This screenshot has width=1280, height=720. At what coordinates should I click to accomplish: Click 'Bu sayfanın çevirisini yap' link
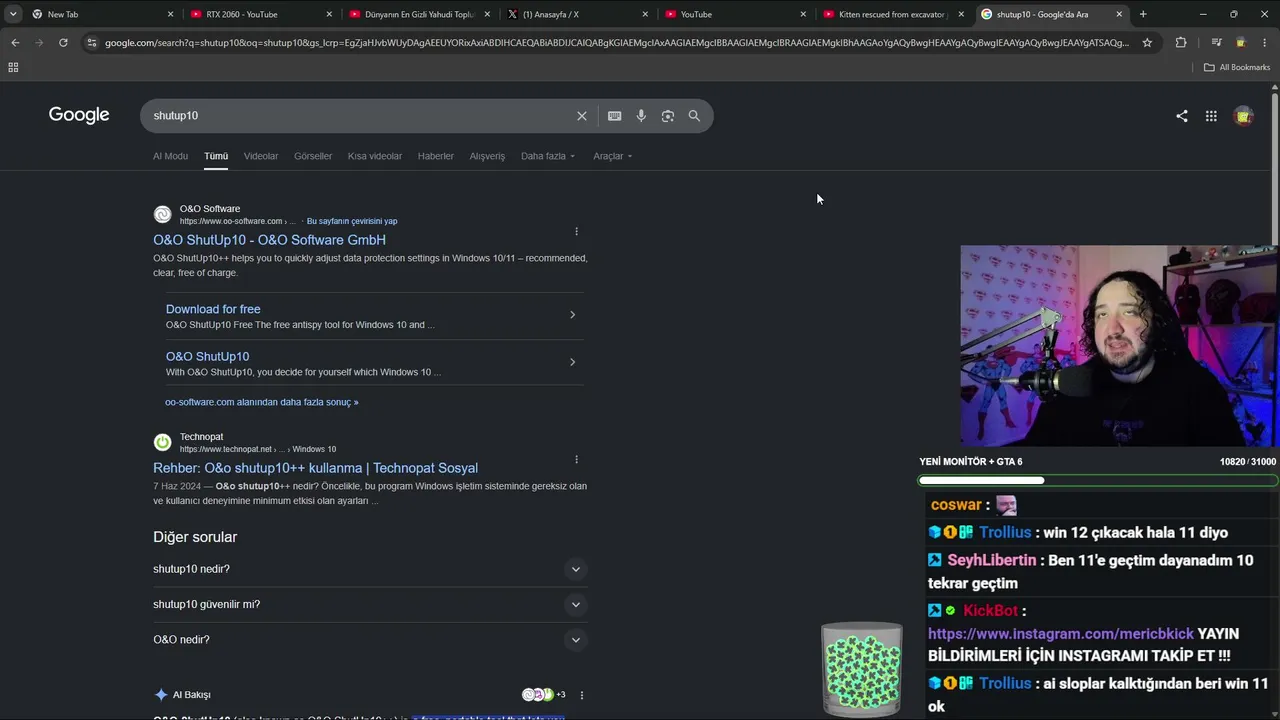coord(352,221)
